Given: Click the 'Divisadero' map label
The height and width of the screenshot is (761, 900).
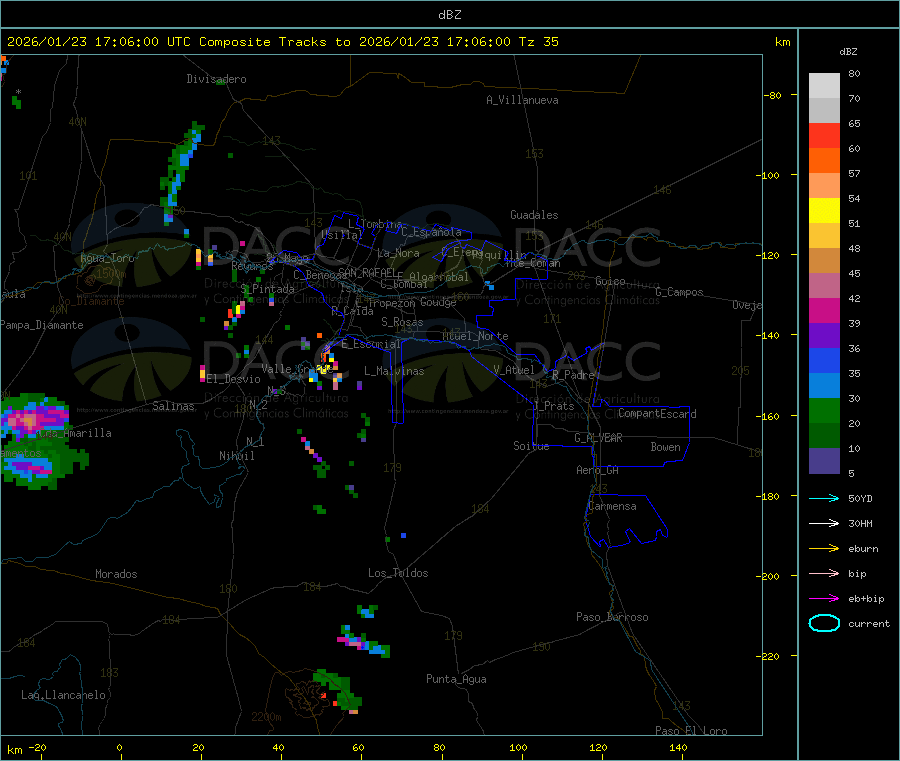Looking at the screenshot, I should tap(216, 79).
